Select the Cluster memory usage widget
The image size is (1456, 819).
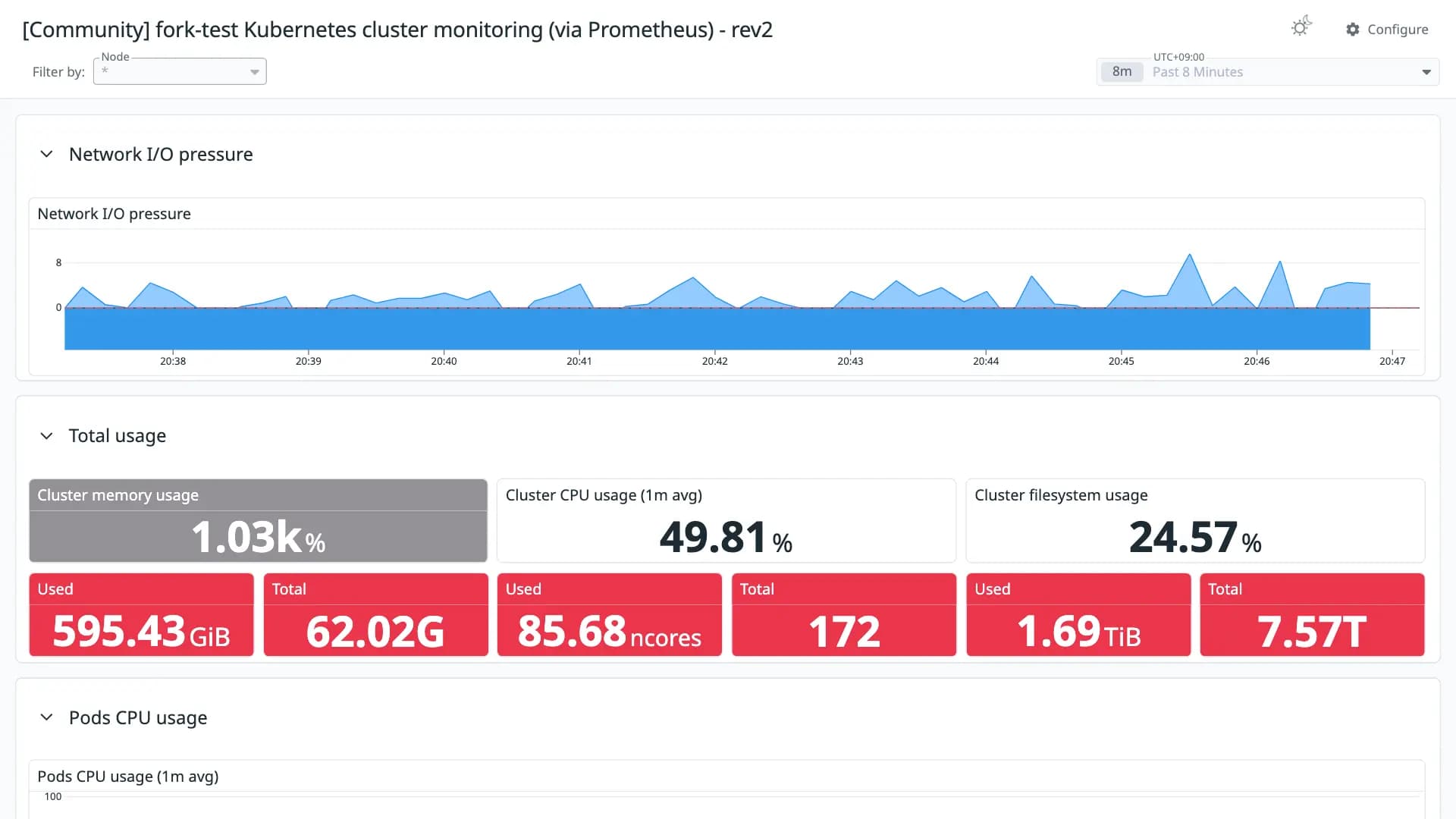click(x=258, y=520)
